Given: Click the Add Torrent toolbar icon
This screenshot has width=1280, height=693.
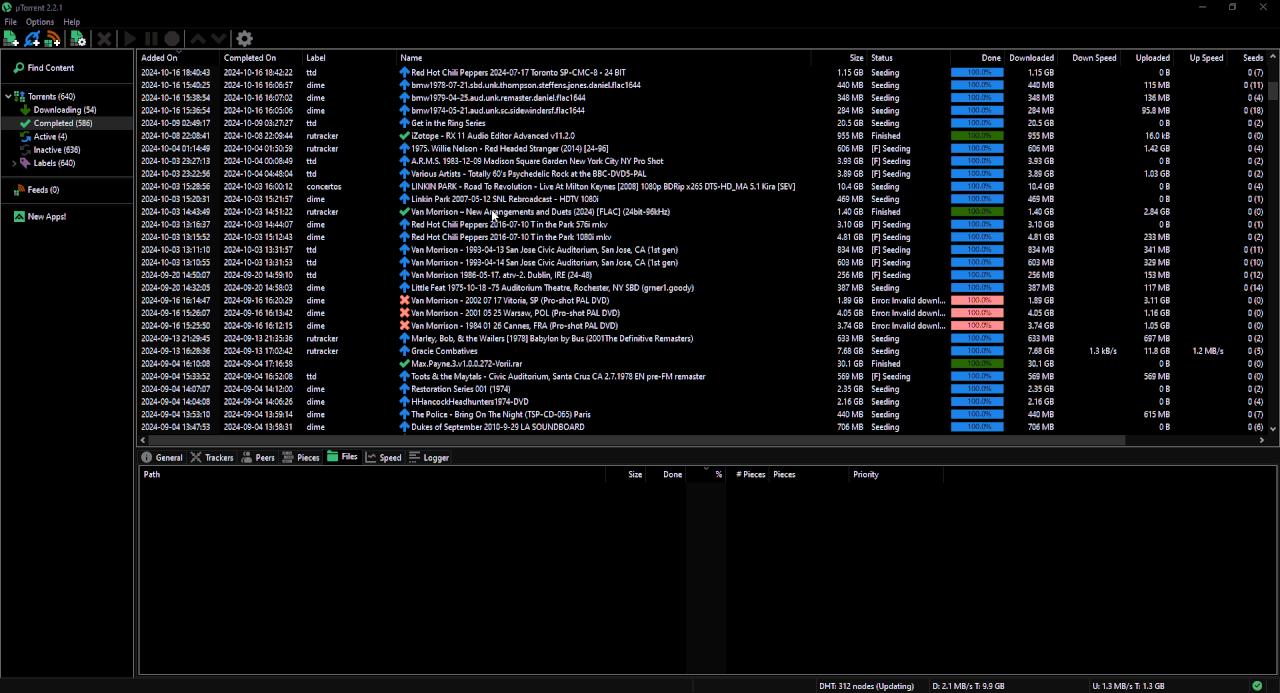Looking at the screenshot, I should (11, 39).
